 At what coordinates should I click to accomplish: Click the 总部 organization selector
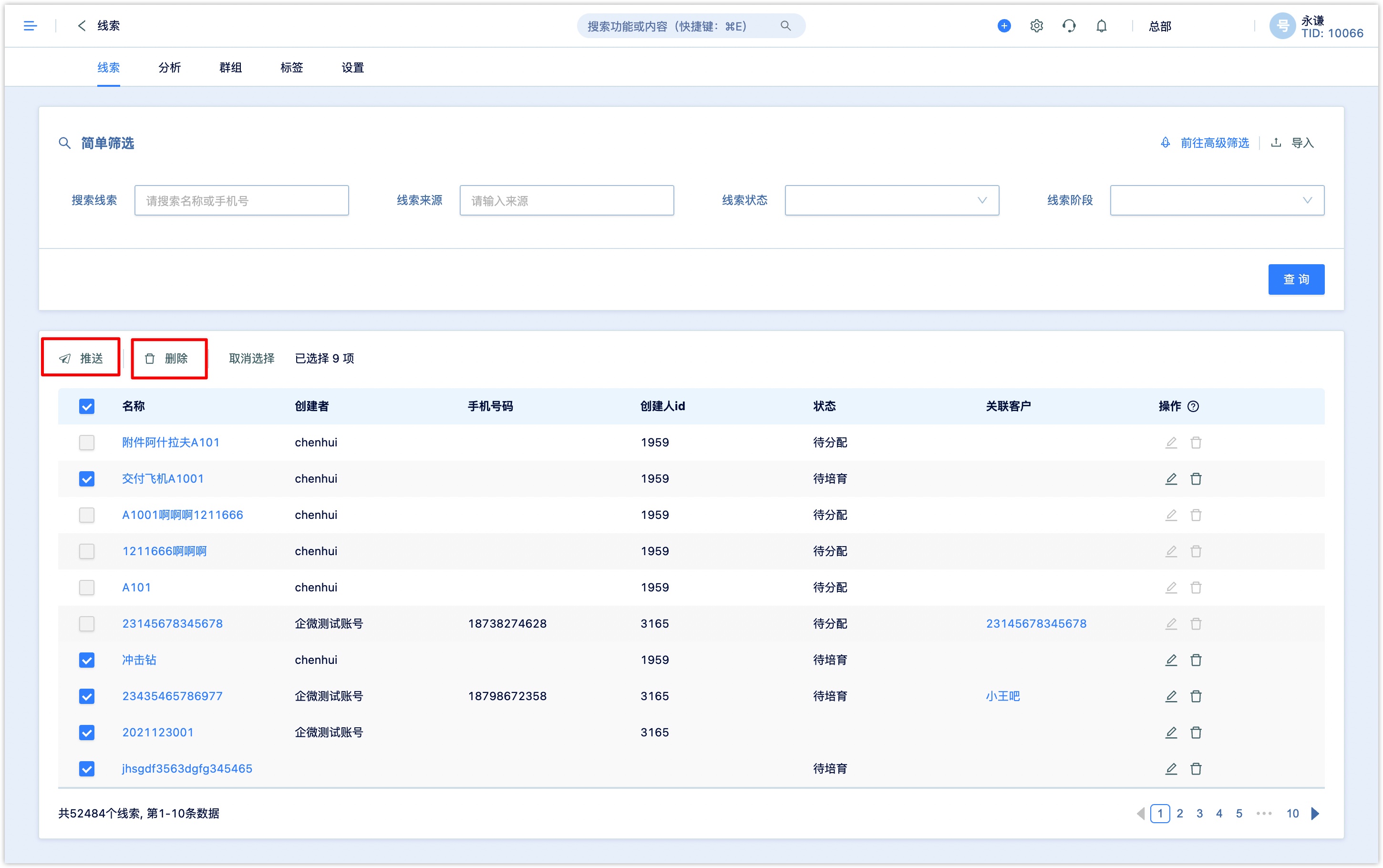click(1159, 26)
